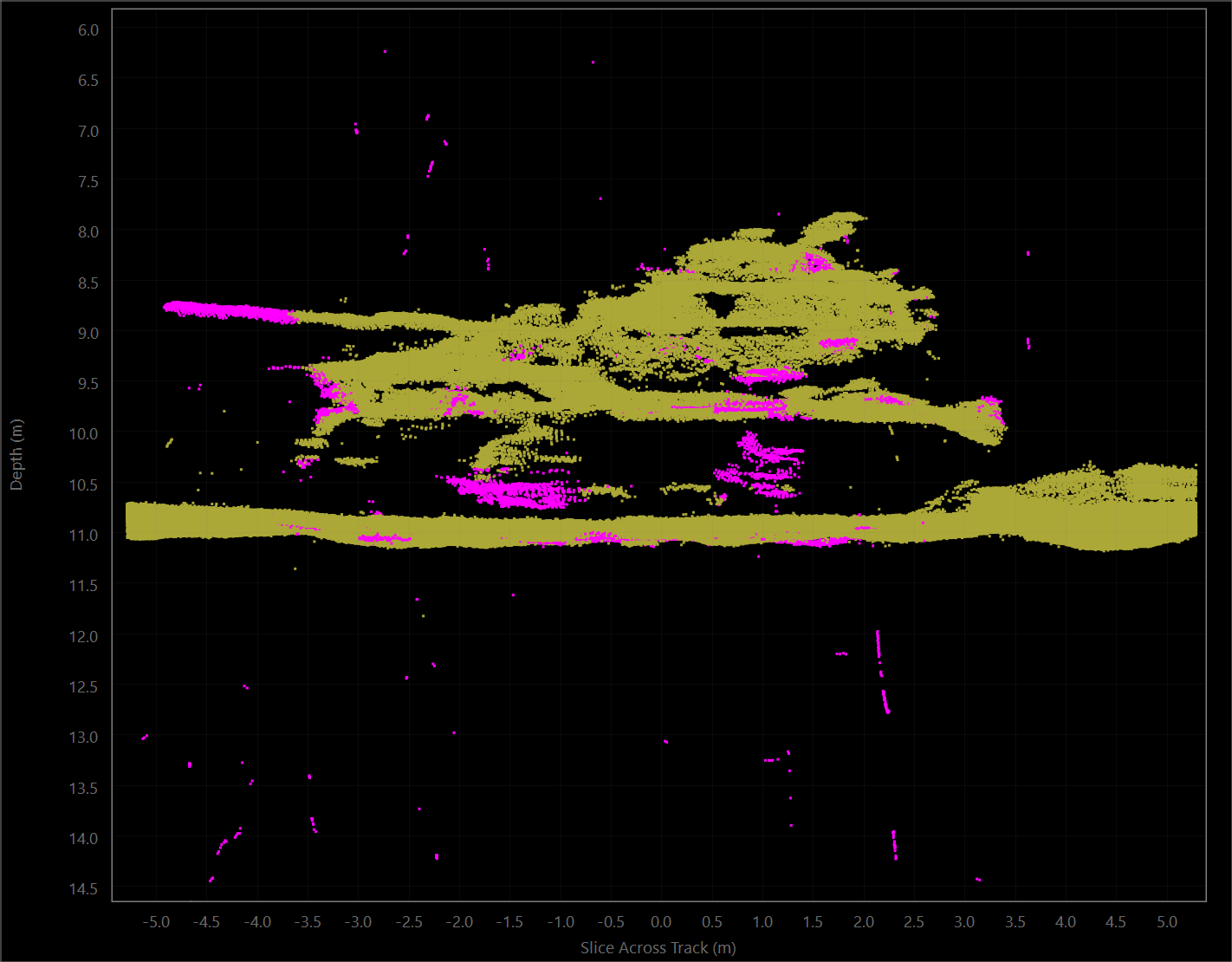Click the -5.0 across-track tick label

156,921
